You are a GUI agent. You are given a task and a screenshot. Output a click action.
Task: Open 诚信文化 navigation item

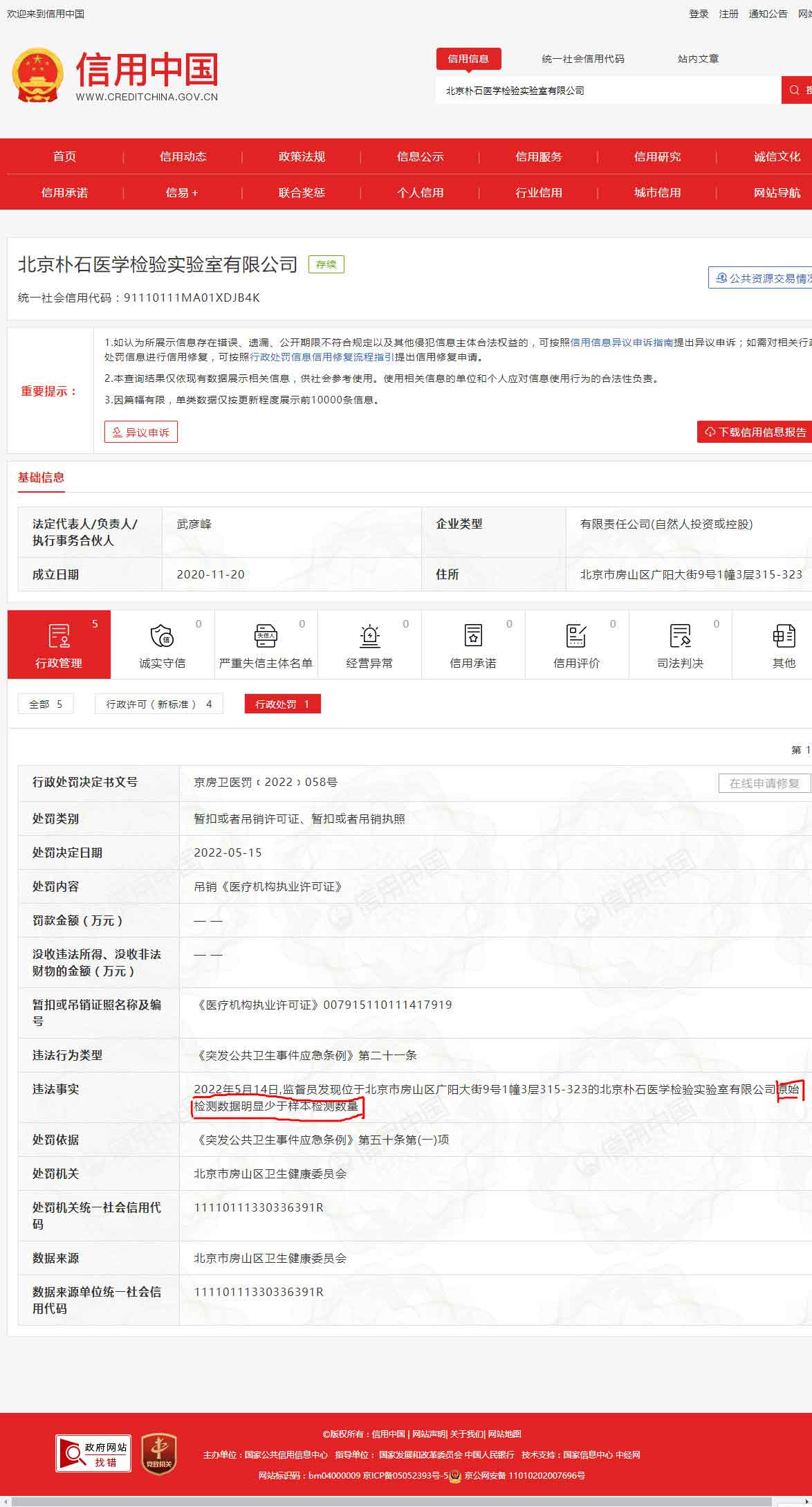pyautogui.click(x=777, y=156)
